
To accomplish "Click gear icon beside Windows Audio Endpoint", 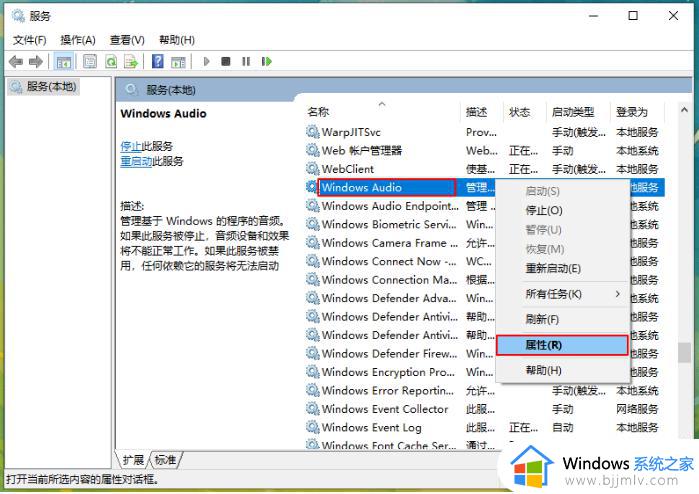I will click(312, 206).
